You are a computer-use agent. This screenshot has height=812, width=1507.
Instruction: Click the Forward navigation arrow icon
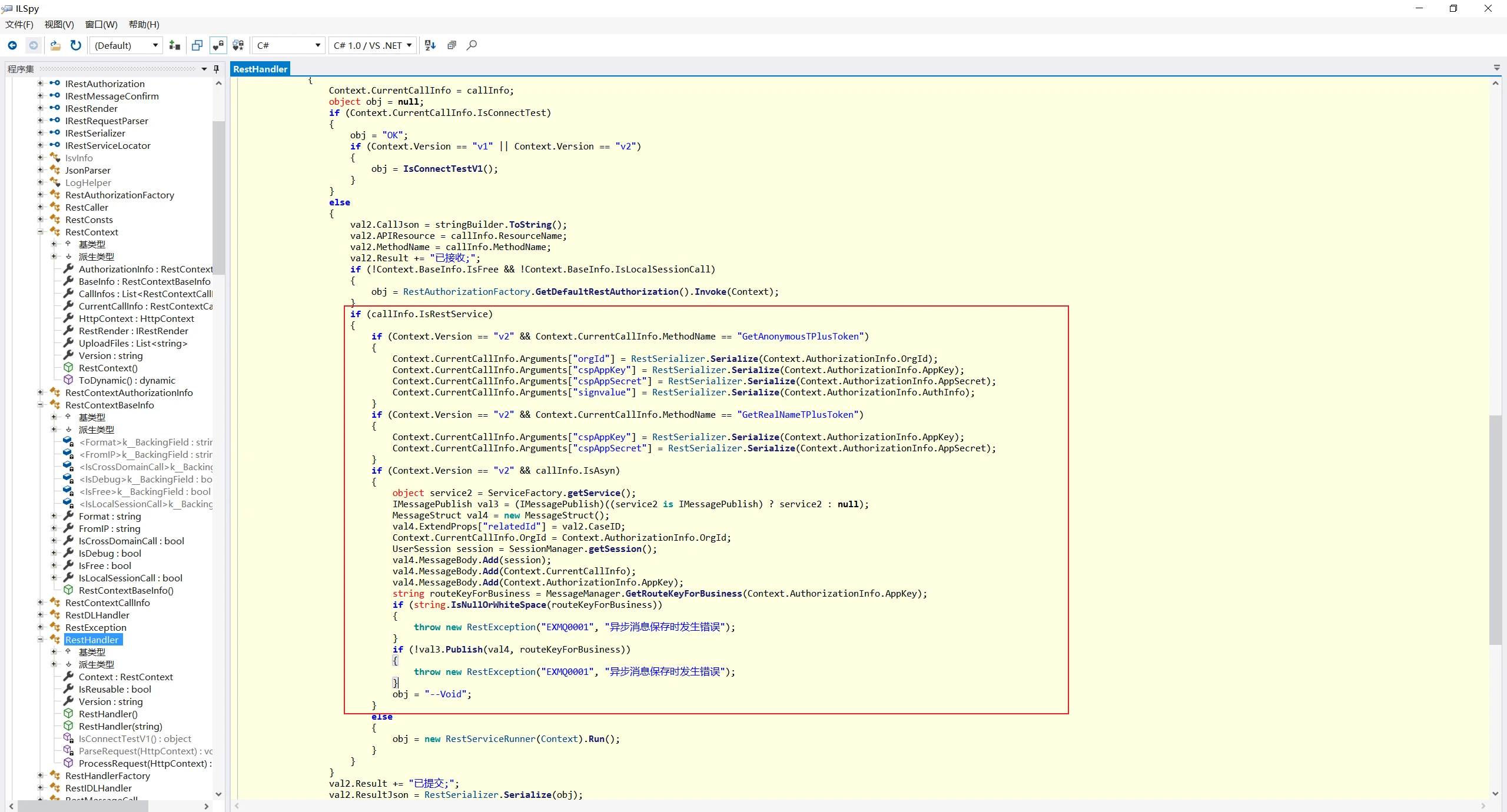tap(34, 45)
